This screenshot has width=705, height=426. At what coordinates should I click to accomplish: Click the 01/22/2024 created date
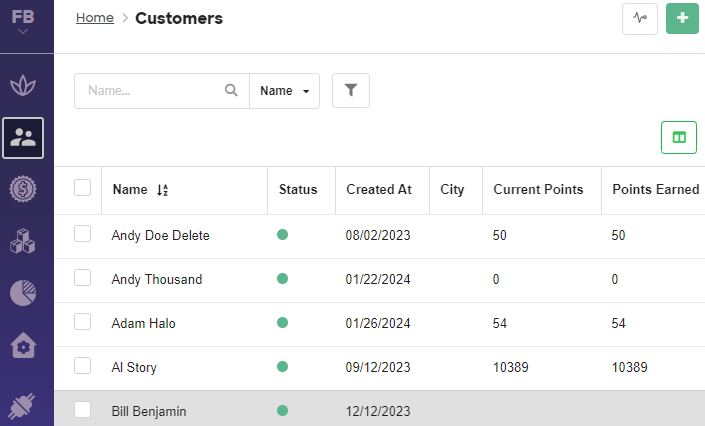point(378,279)
